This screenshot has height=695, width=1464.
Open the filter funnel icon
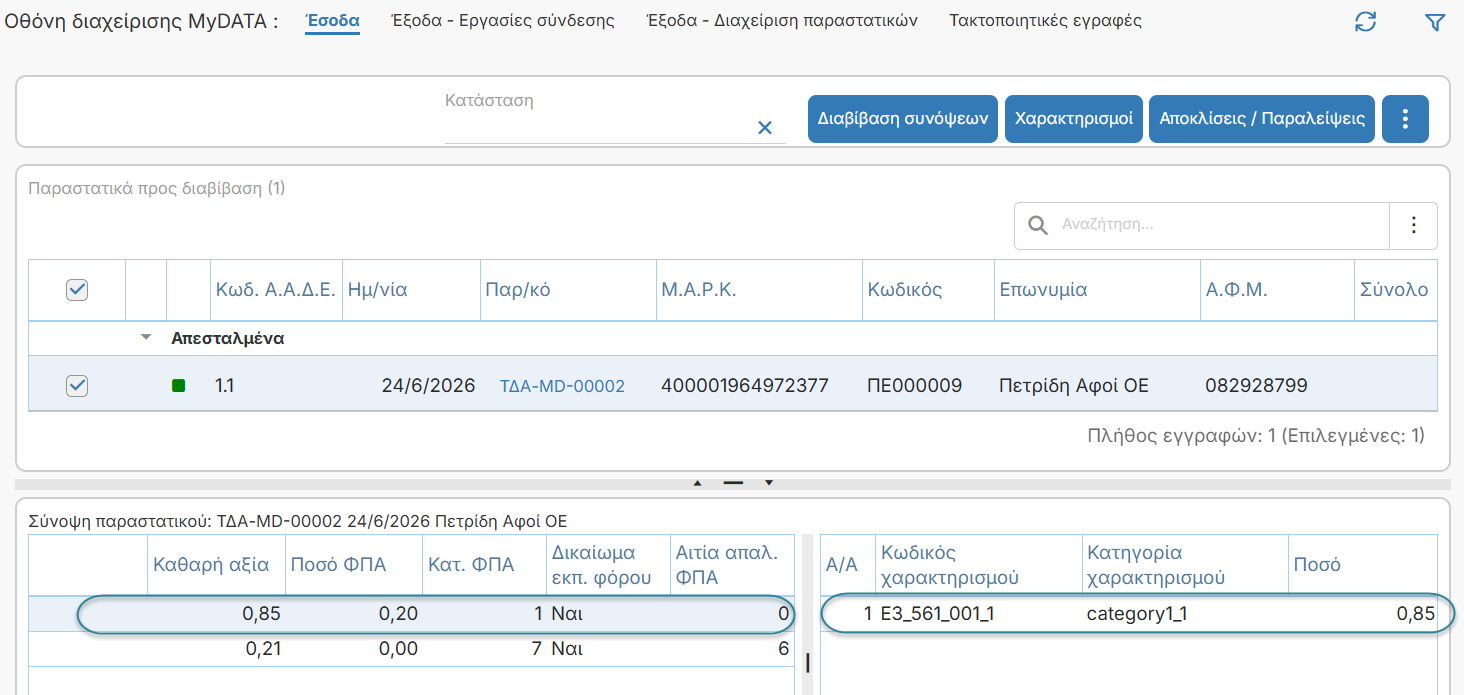[x=1435, y=22]
